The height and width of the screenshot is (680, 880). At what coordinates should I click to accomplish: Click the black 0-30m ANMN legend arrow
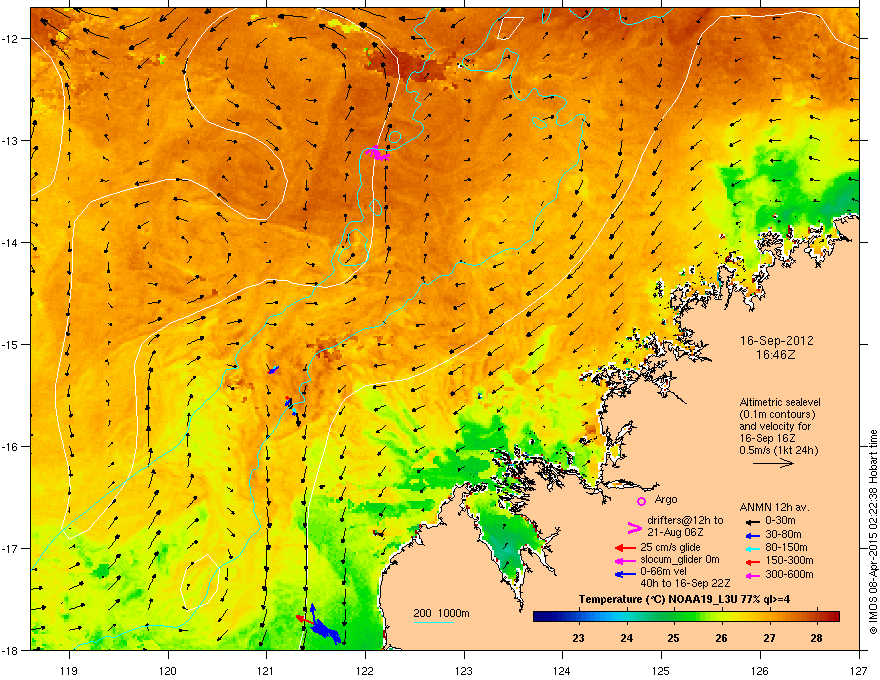tap(753, 521)
